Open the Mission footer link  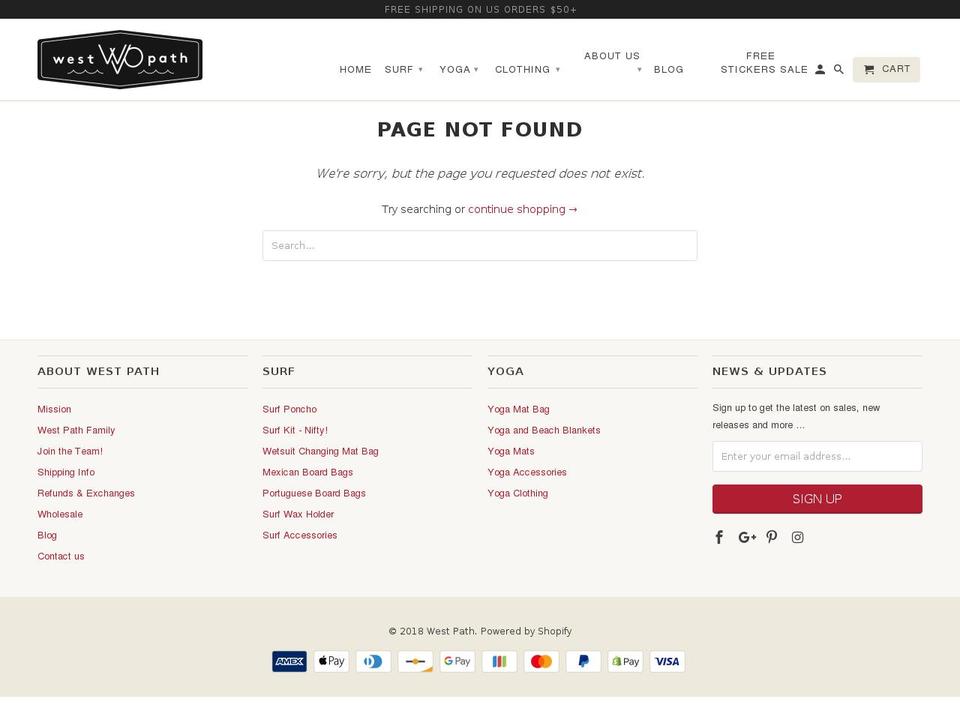pyautogui.click(x=54, y=409)
